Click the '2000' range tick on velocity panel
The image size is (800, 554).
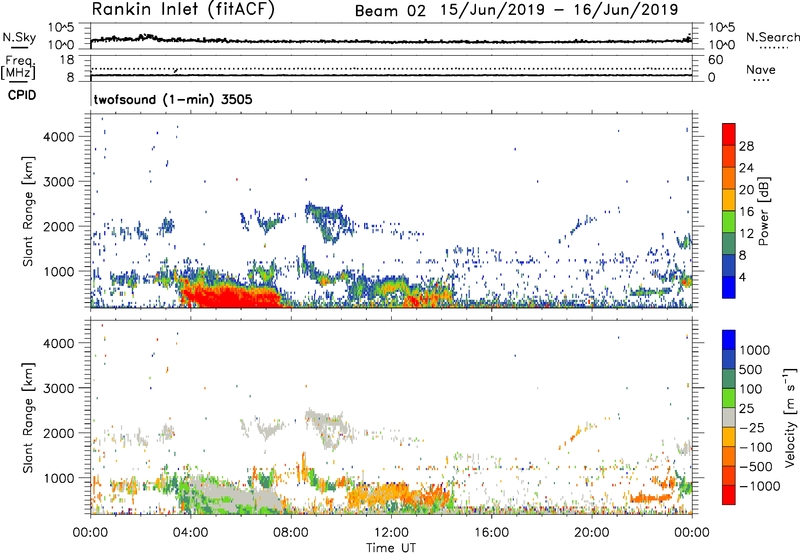59,433
